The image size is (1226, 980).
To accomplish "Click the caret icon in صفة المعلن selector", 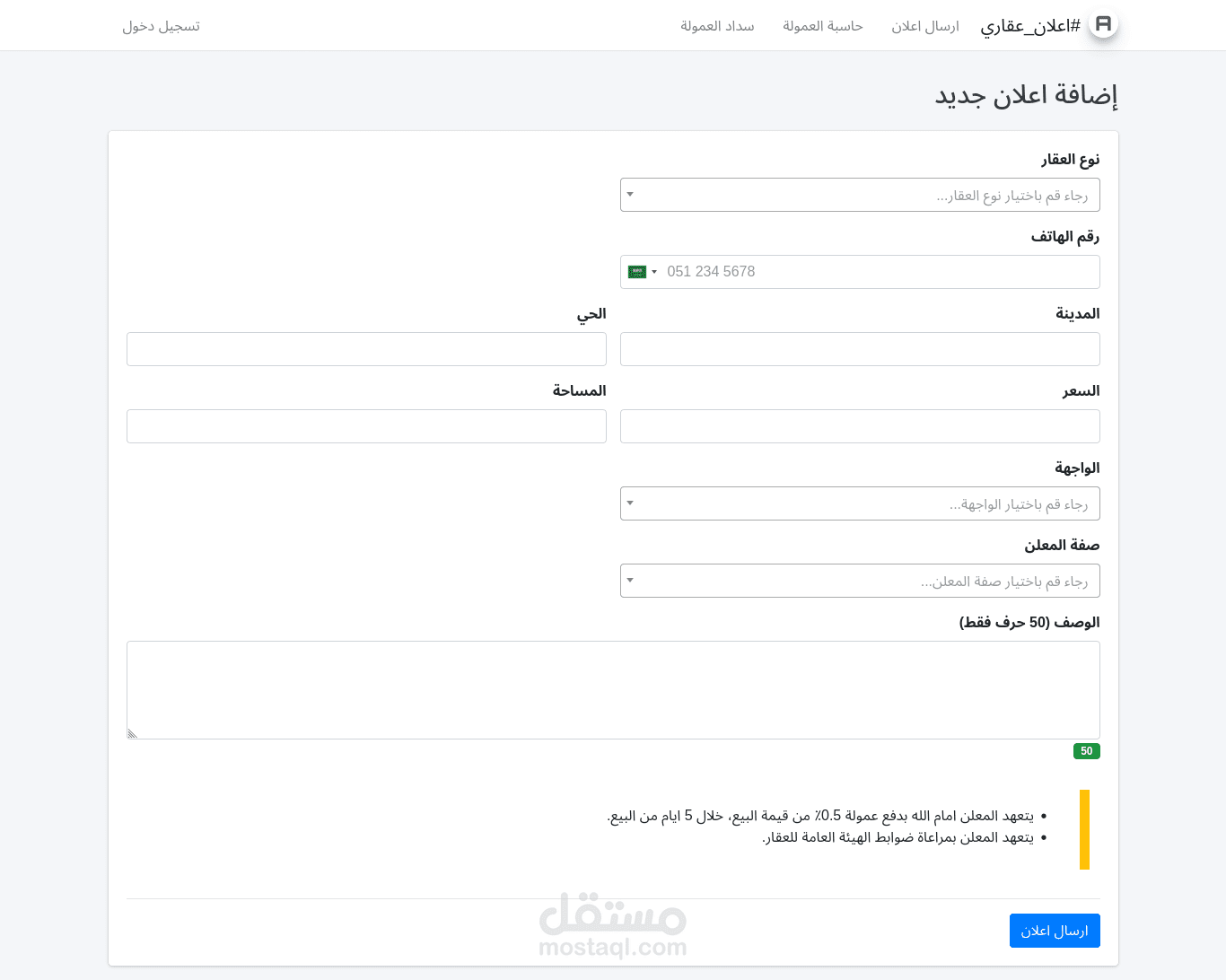I will 630,580.
